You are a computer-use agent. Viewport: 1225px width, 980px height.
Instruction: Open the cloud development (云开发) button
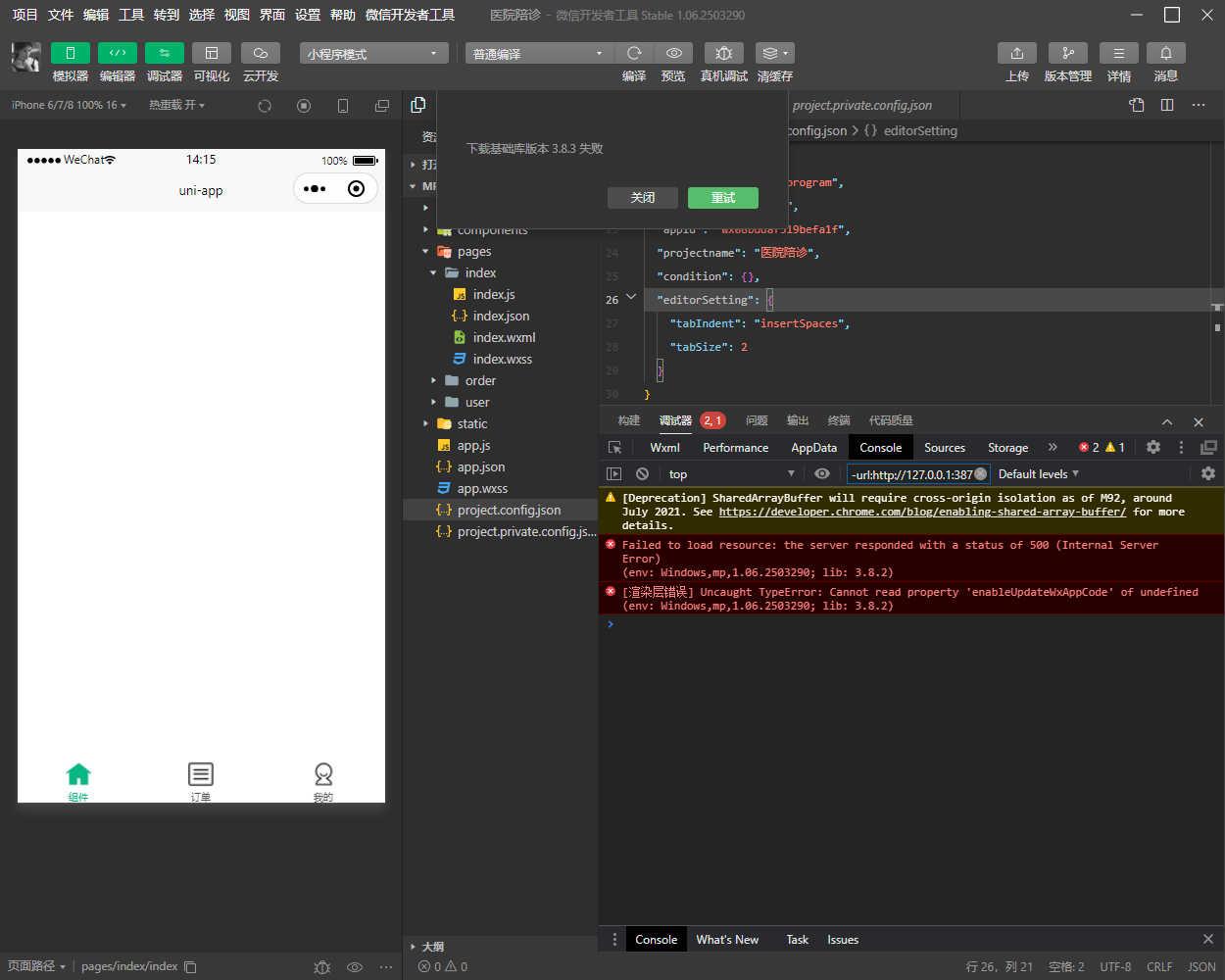click(x=261, y=53)
